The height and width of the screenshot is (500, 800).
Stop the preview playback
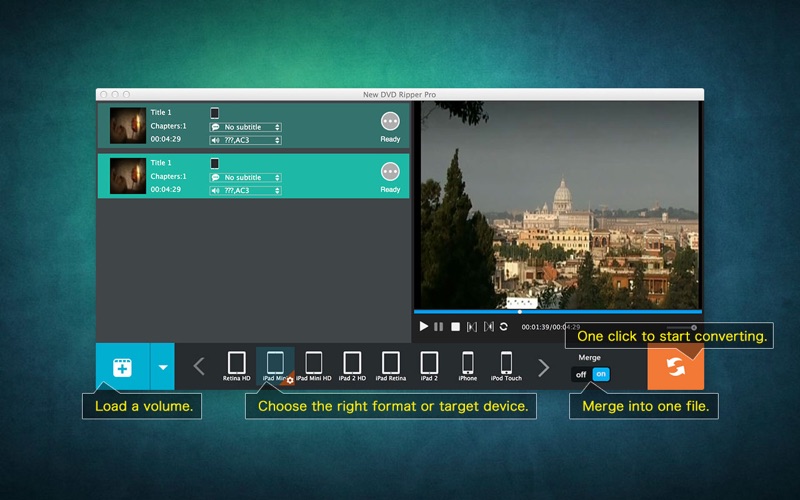pos(456,327)
